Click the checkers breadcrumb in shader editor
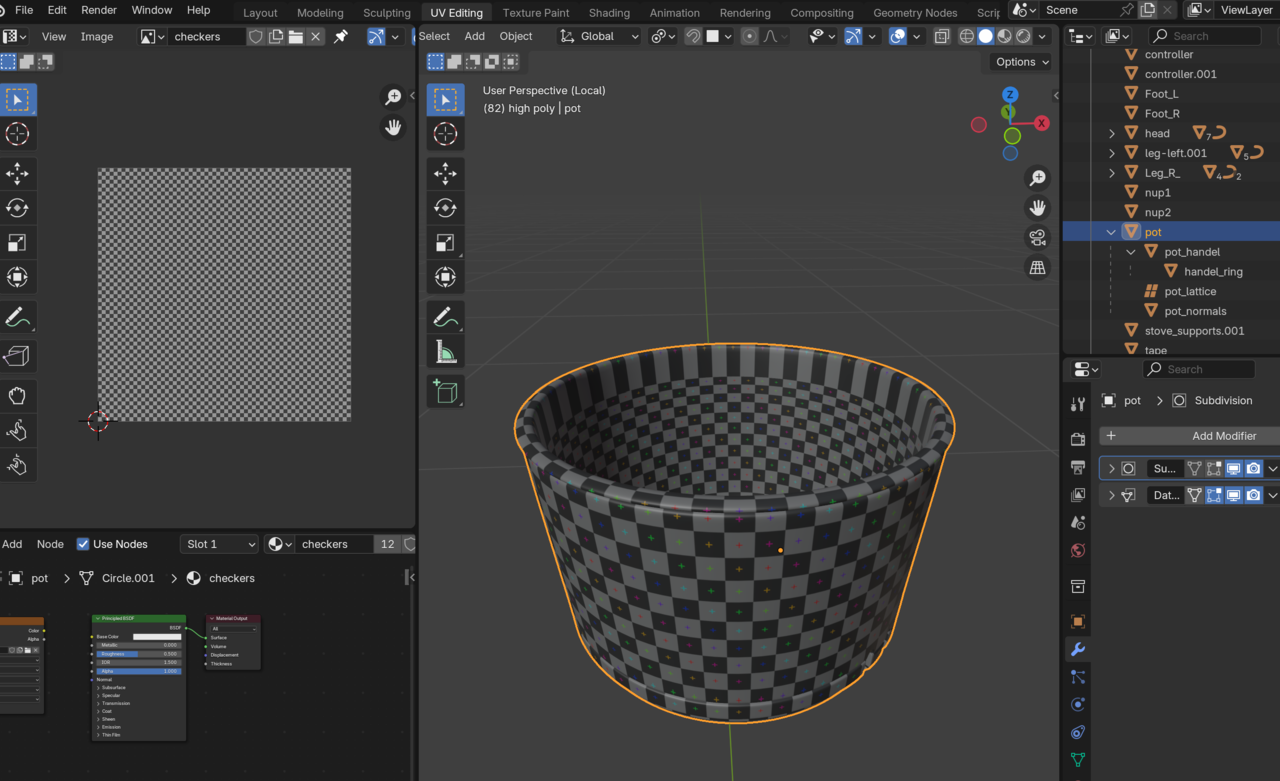 (232, 578)
